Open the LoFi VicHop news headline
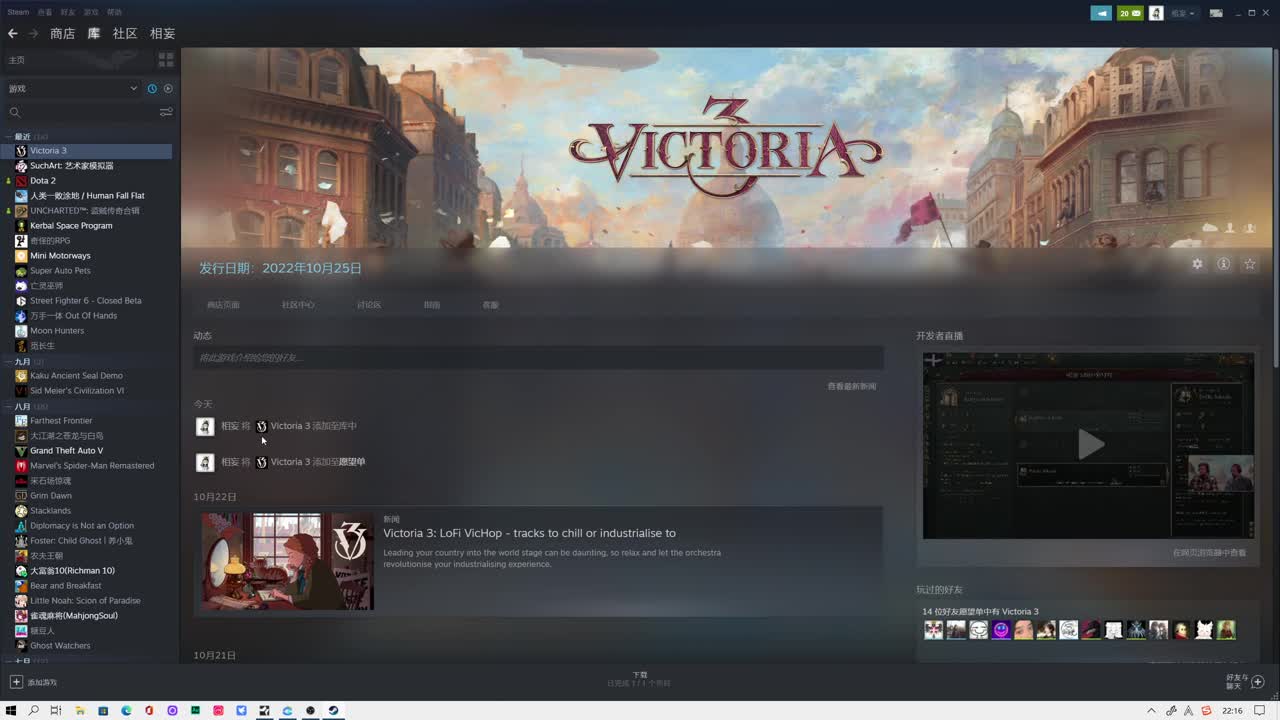Screen dimensions: 1280x720 pyautogui.click(x=529, y=533)
